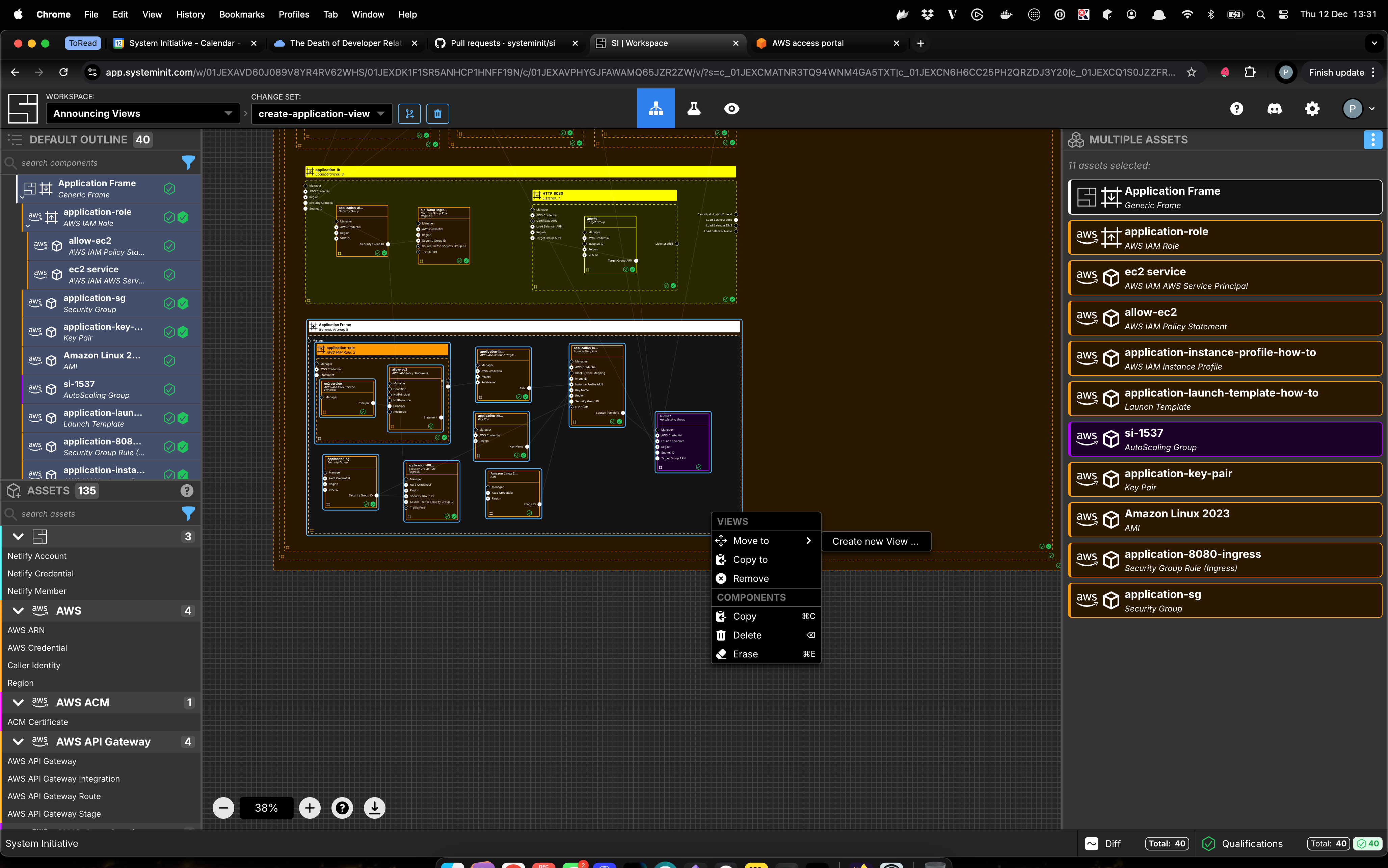Expand the Move to submenu arrow
Viewport: 1388px width, 868px height.
[x=808, y=541]
